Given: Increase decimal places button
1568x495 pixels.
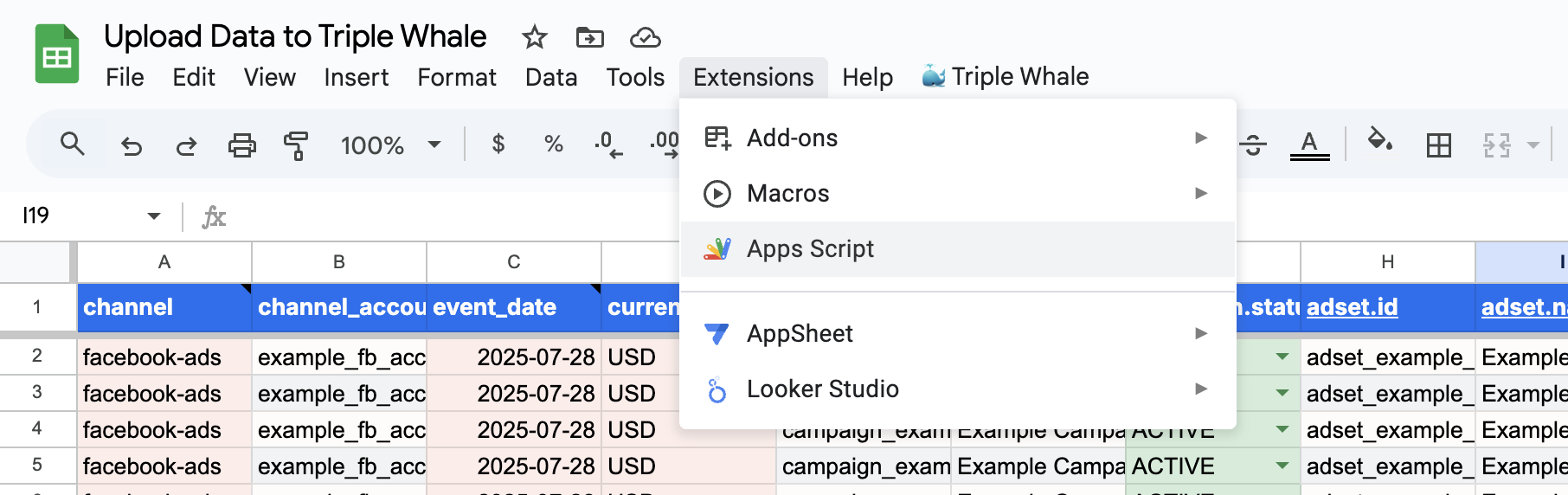Looking at the screenshot, I should coord(665,145).
